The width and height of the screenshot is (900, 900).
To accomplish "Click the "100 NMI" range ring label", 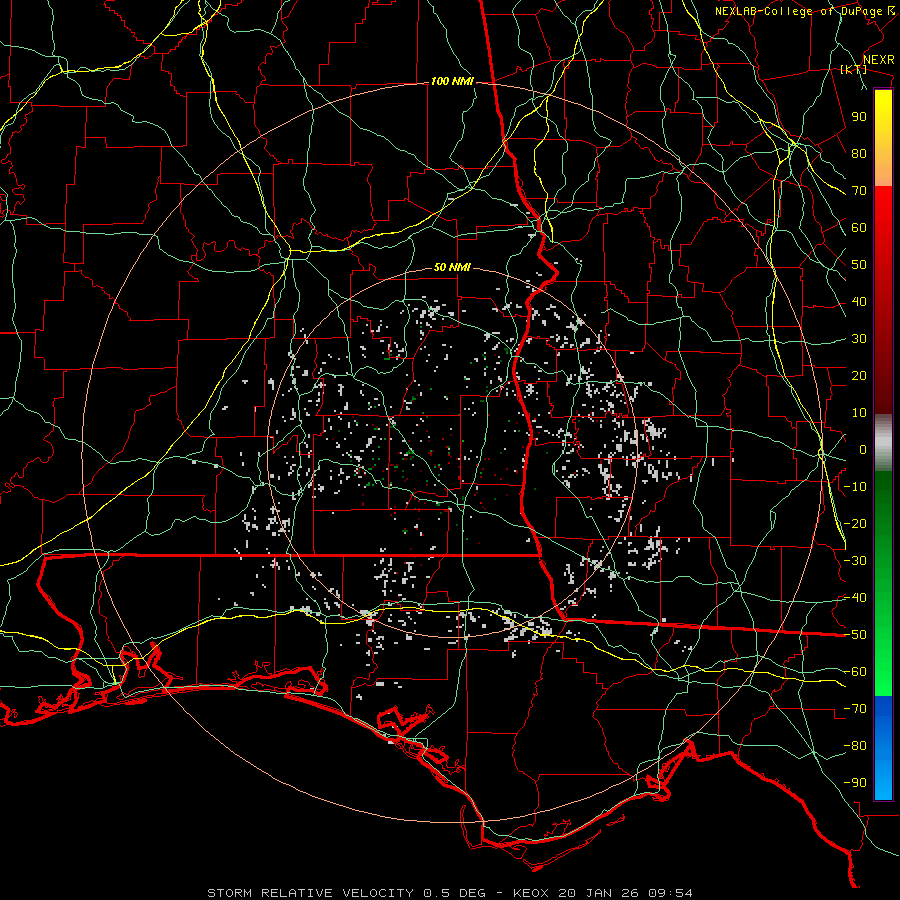I will [x=452, y=82].
